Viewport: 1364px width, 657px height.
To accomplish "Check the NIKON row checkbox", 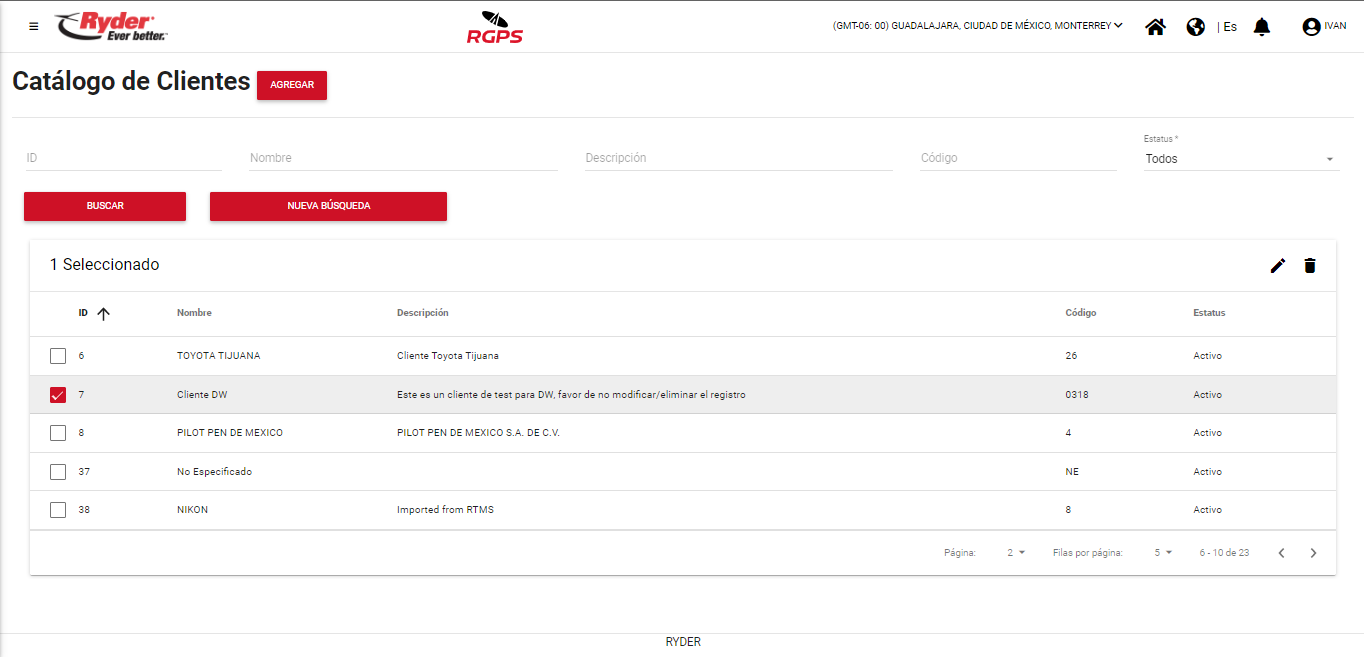I will click(58, 510).
